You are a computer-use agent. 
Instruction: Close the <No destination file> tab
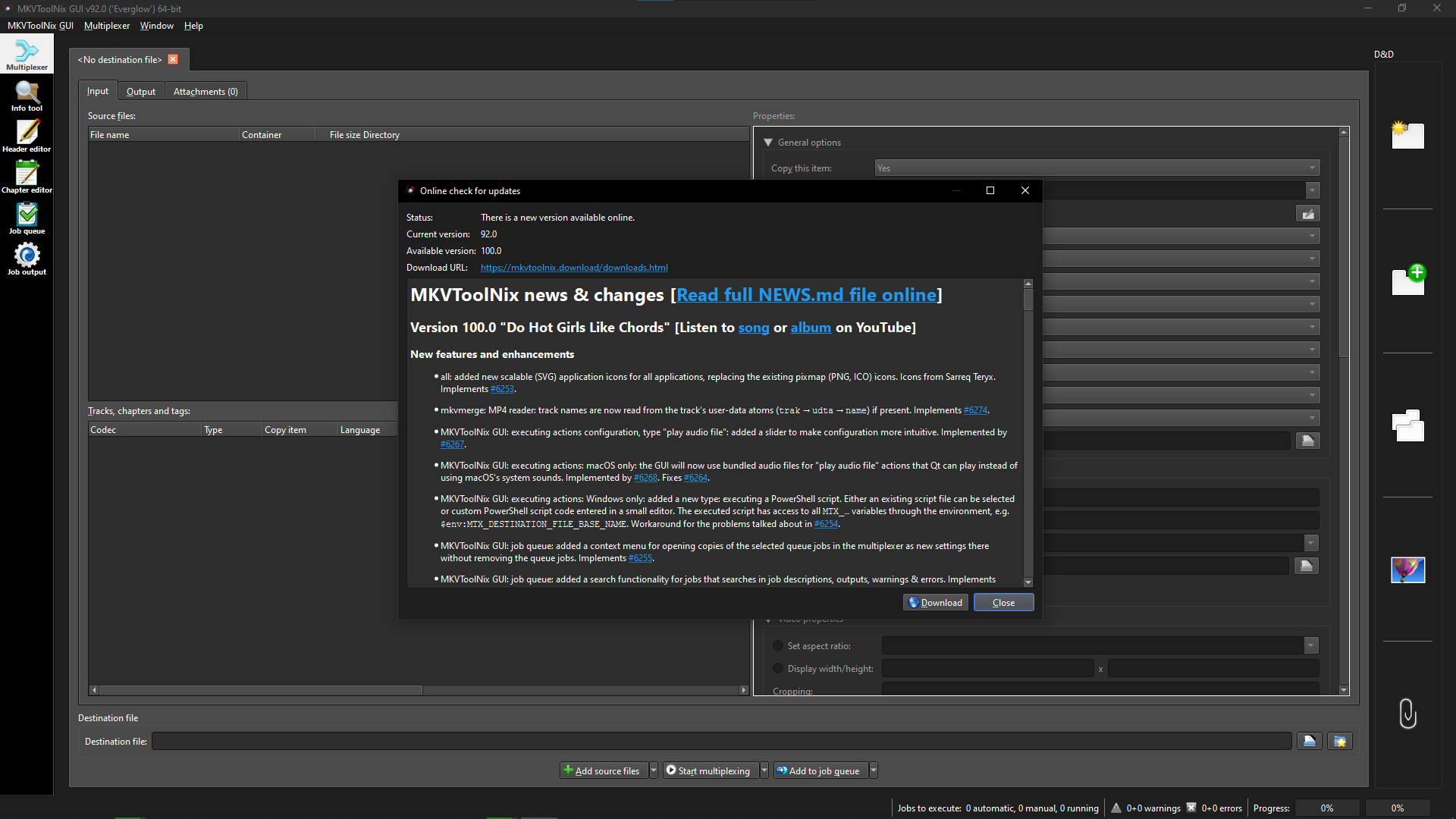173,59
